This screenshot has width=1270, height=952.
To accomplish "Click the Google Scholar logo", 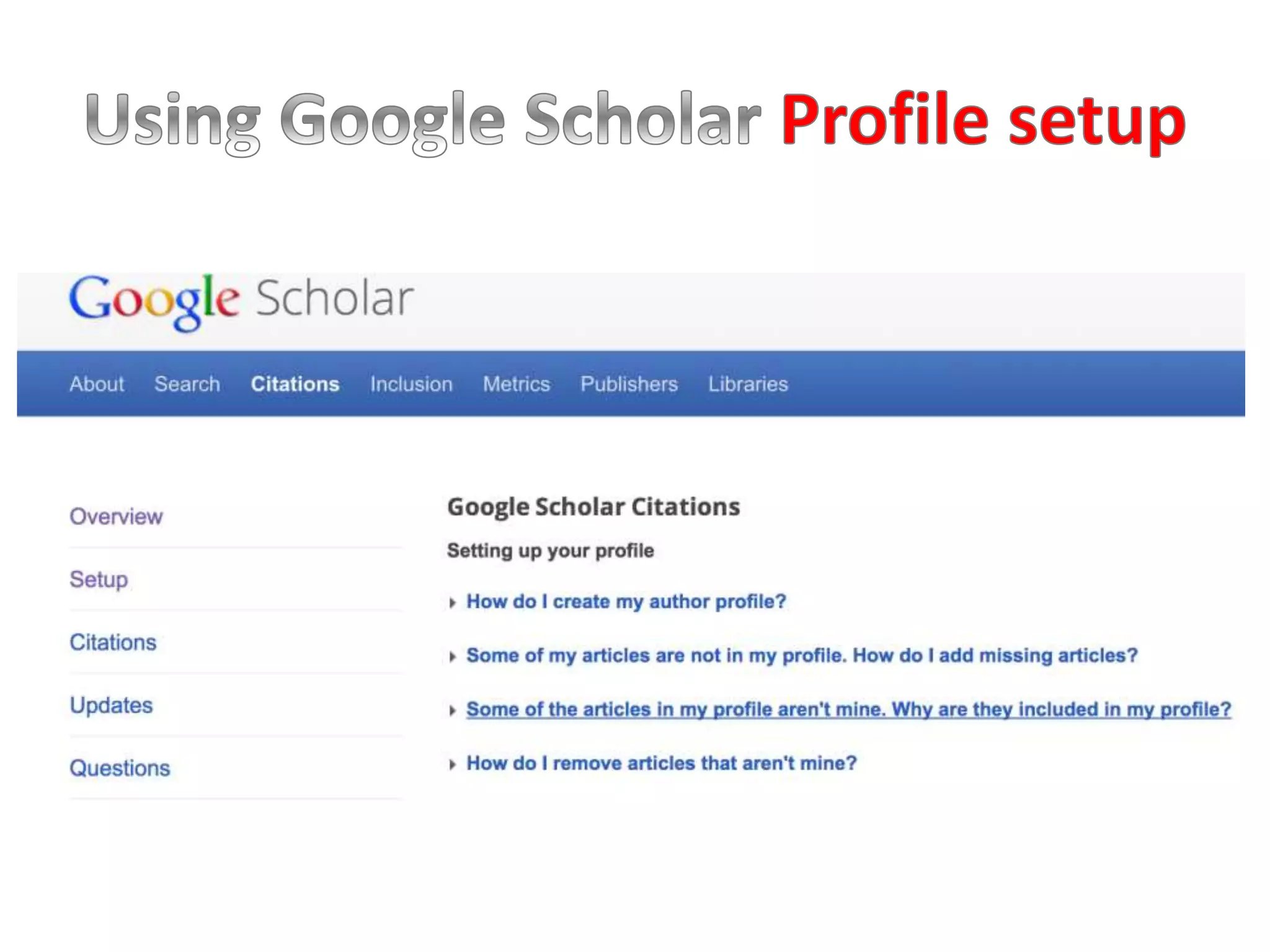I will click(241, 301).
